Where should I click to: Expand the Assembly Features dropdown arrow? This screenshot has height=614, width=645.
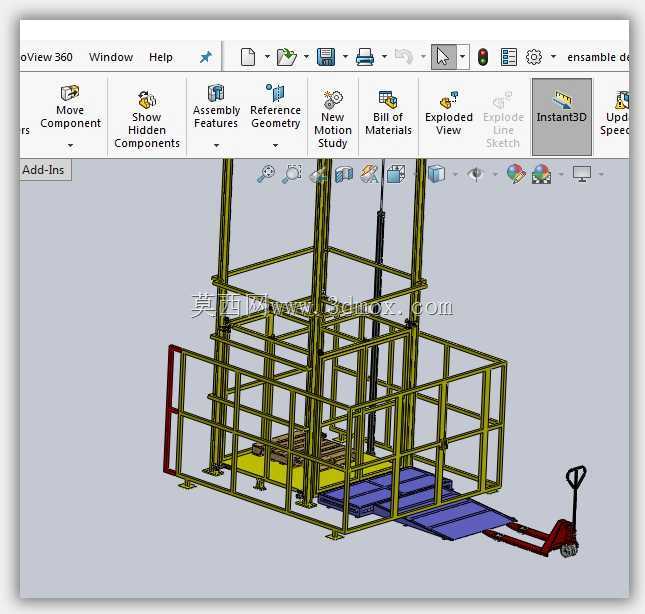pyautogui.click(x=216, y=145)
